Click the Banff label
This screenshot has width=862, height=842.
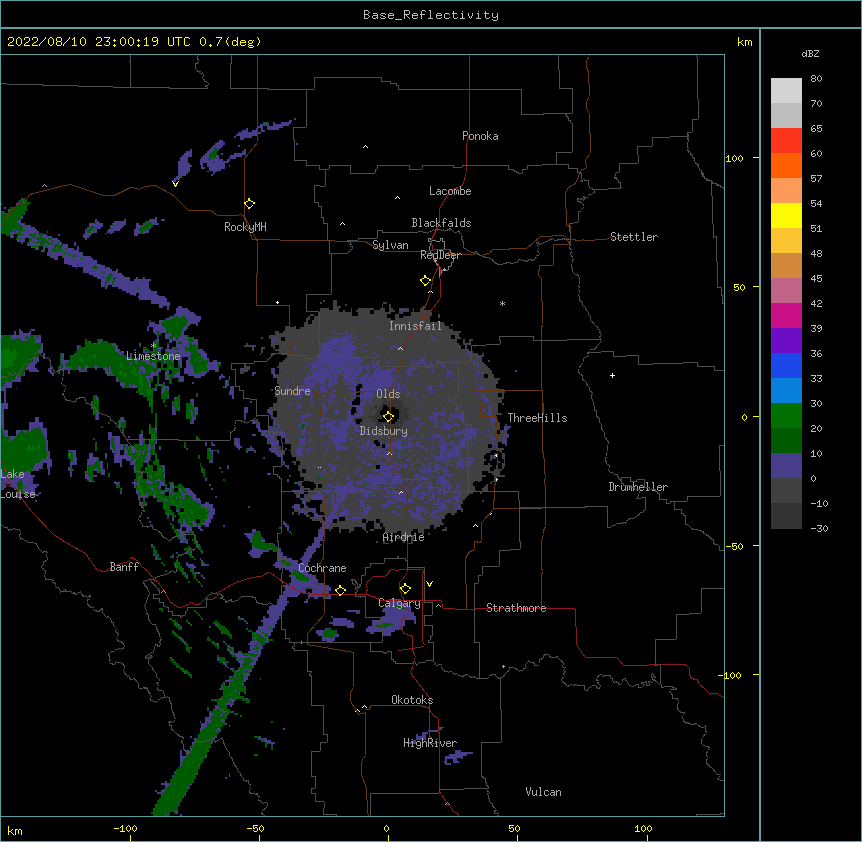point(124,567)
